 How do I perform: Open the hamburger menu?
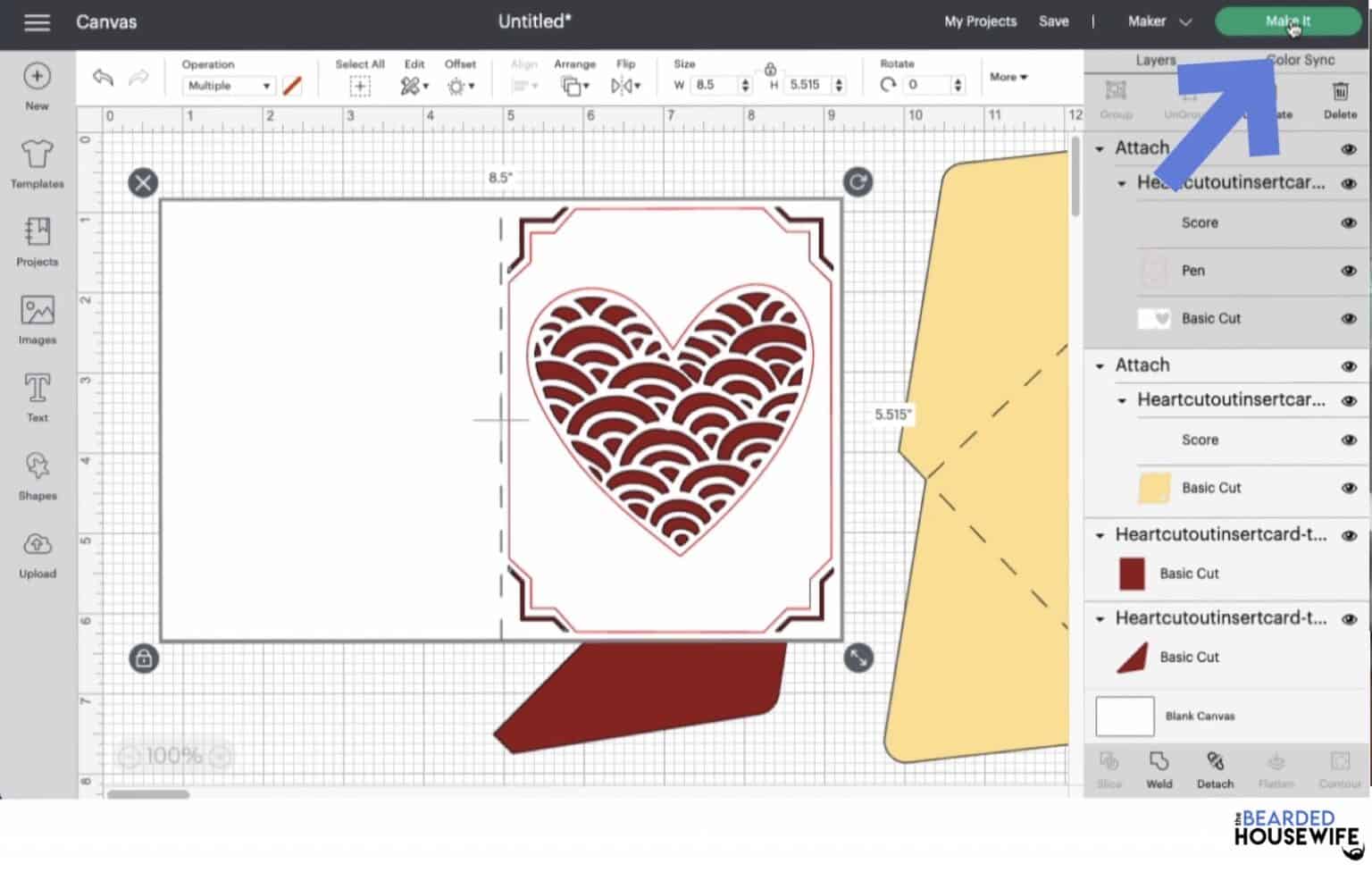coord(37,22)
